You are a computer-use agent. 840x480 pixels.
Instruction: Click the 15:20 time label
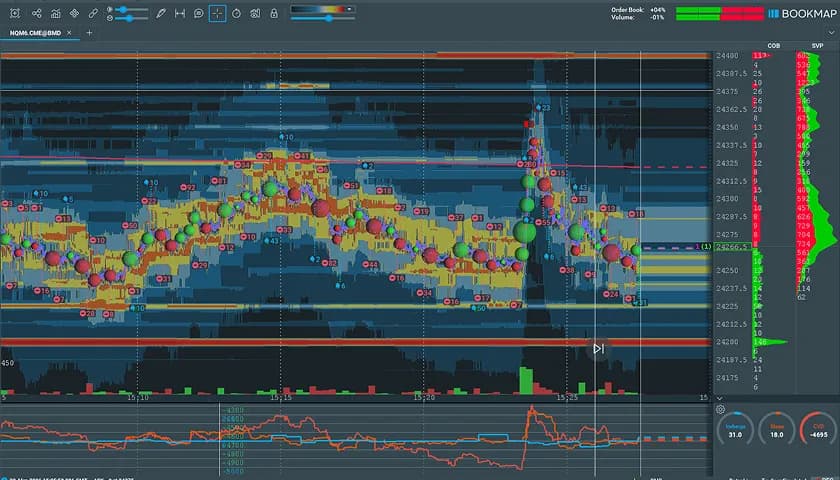point(424,398)
